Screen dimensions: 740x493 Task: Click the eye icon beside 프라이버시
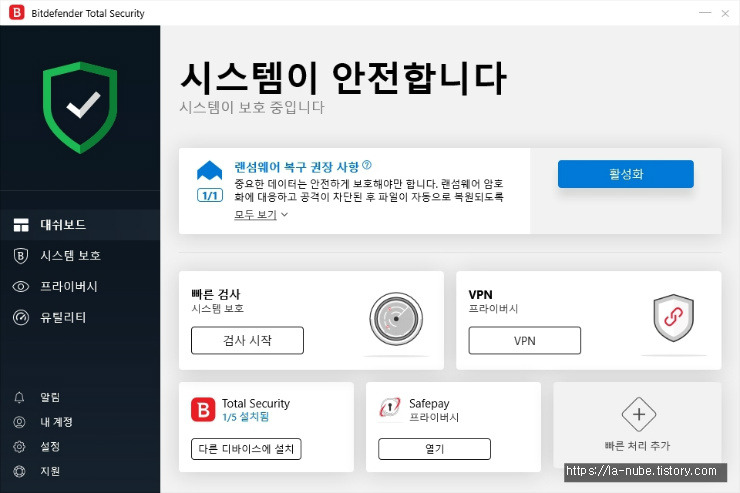(x=21, y=286)
